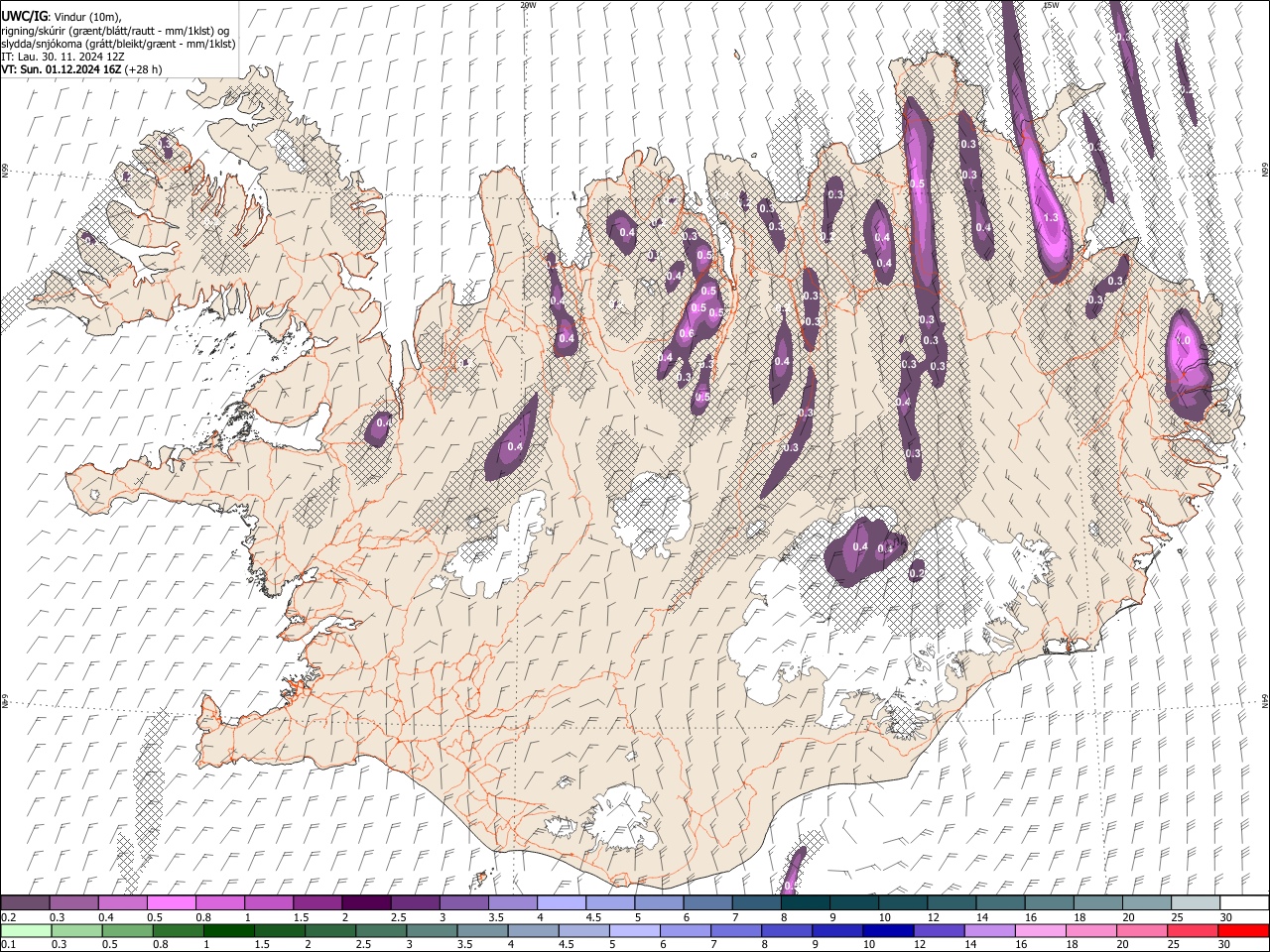Screen dimensions: 1270x952
Task: Click the 1.0 precipitation value in the east
Action: pos(1183,340)
